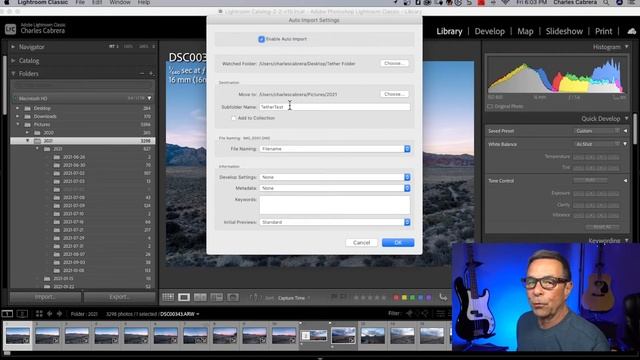Click the Export button
Viewport: 640px width, 360px height.
coord(120,297)
